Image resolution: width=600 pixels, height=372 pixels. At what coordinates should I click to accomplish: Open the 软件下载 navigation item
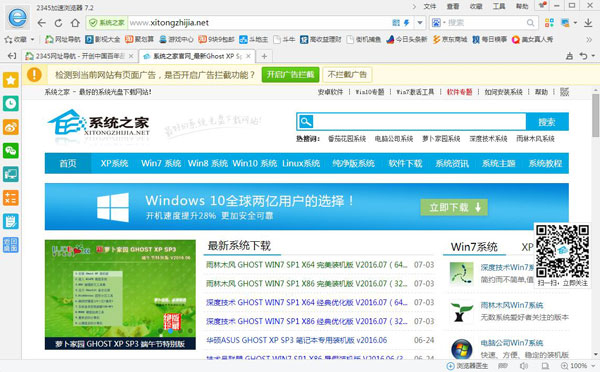point(405,163)
